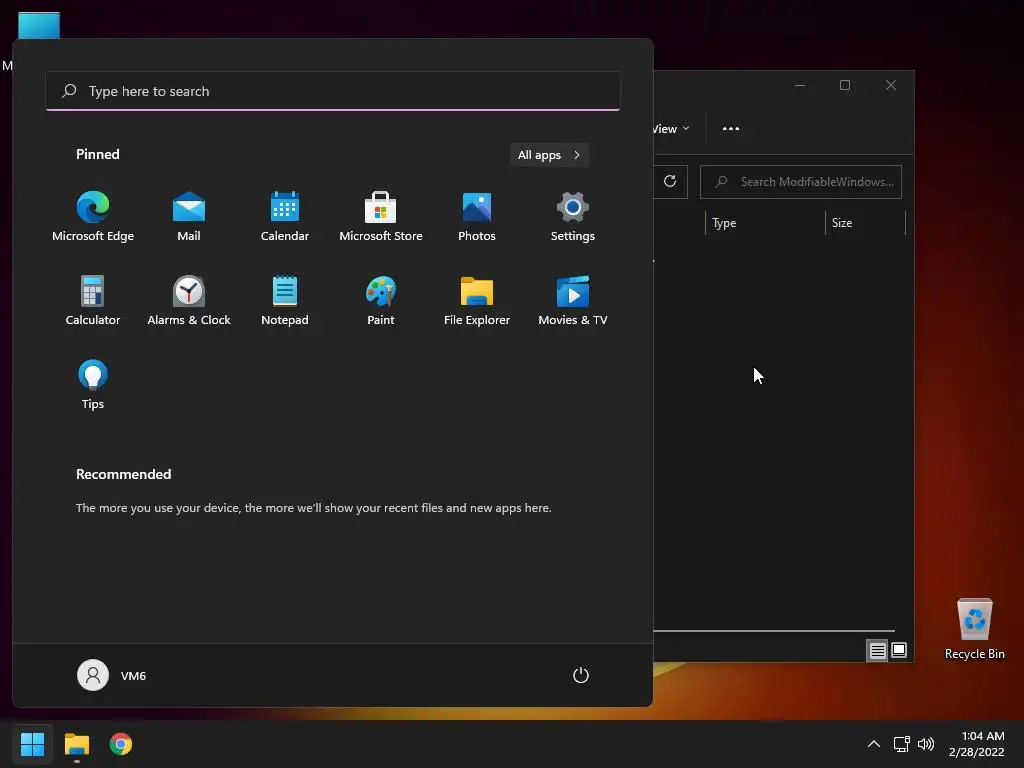Open File Explorer from the taskbar
1024x768 pixels.
(76, 744)
